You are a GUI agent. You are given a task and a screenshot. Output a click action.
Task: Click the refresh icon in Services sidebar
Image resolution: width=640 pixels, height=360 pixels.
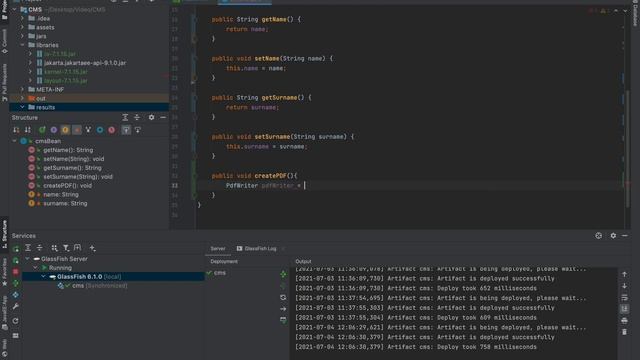pyautogui.click(x=16, y=321)
